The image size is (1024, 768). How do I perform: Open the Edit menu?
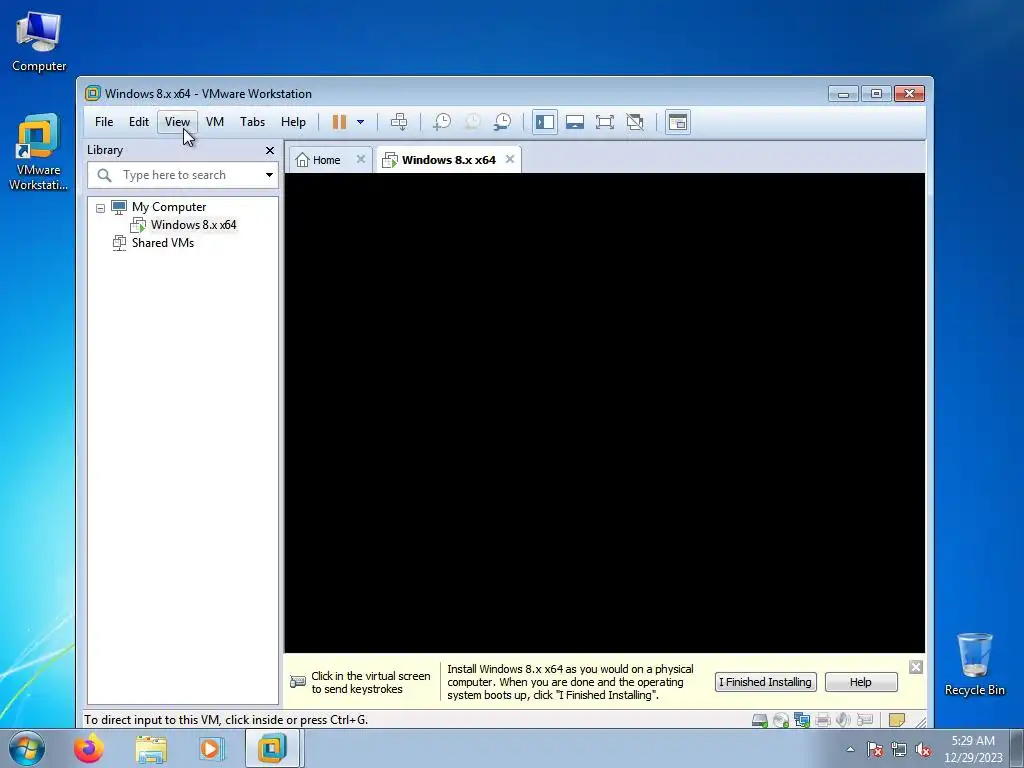(x=138, y=122)
